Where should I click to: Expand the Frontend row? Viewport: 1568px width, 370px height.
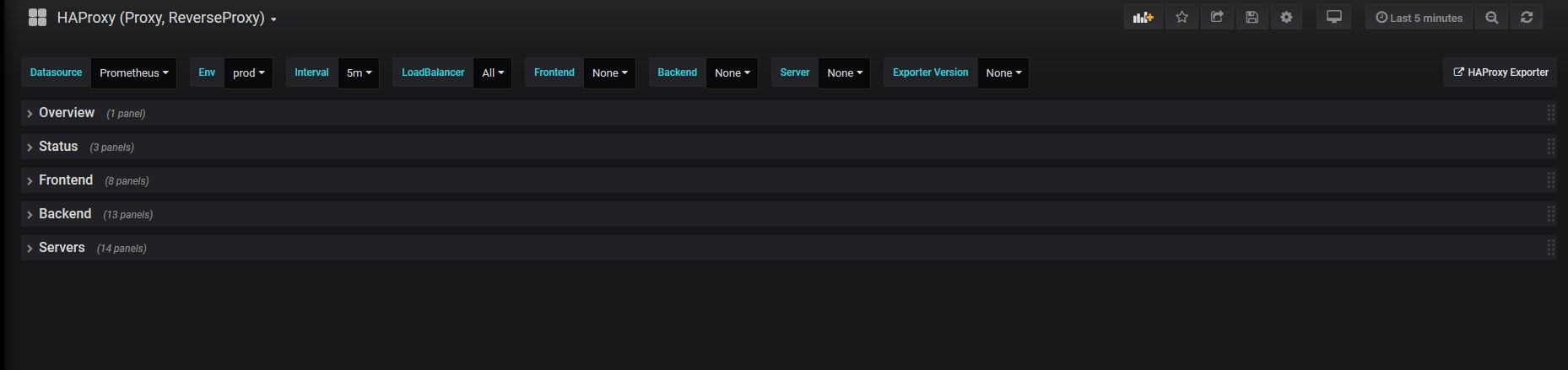pyautogui.click(x=65, y=180)
